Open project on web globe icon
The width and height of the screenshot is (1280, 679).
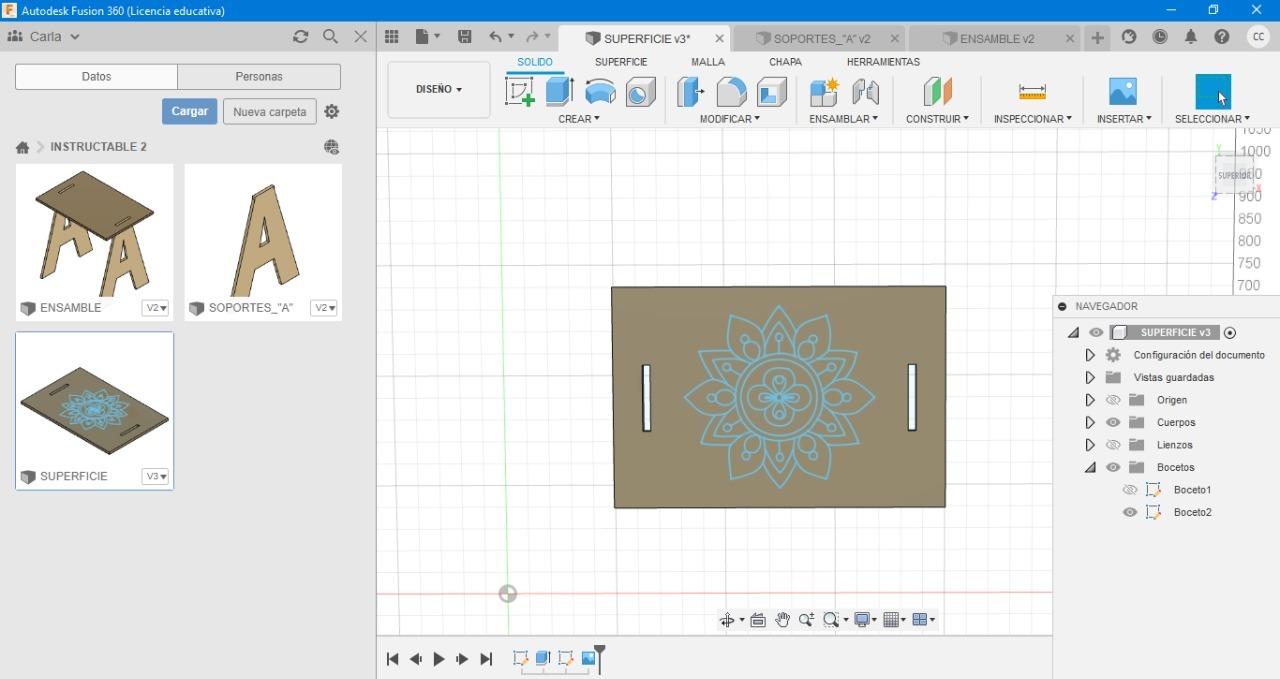coord(332,147)
